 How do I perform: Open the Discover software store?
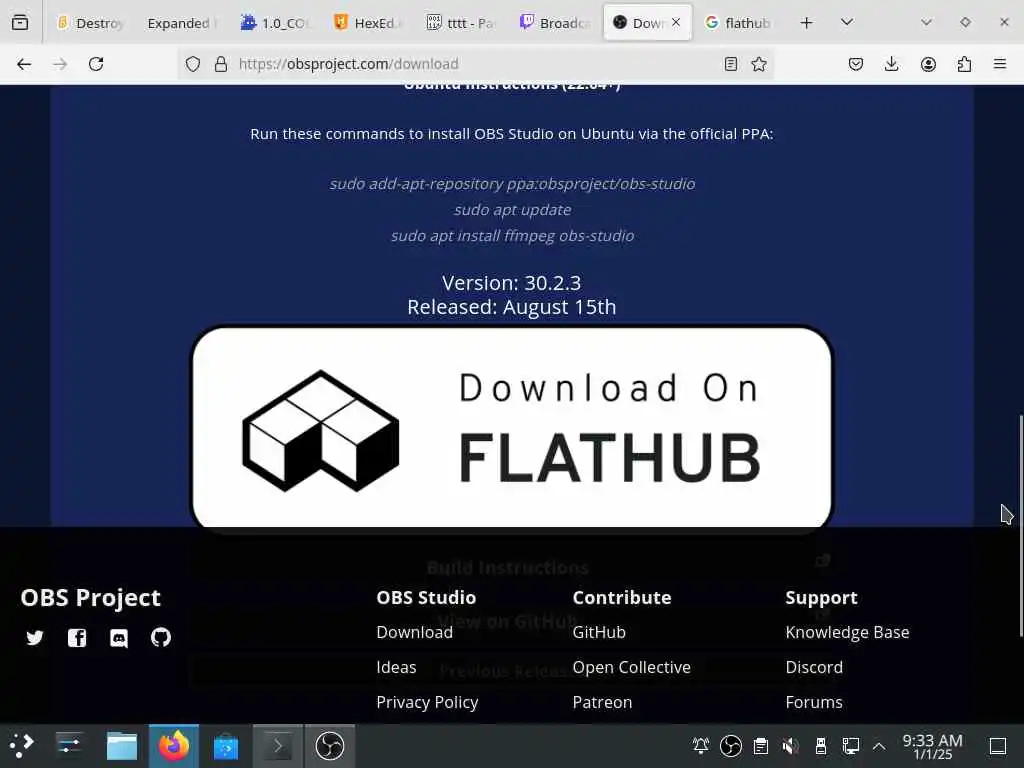click(226, 746)
